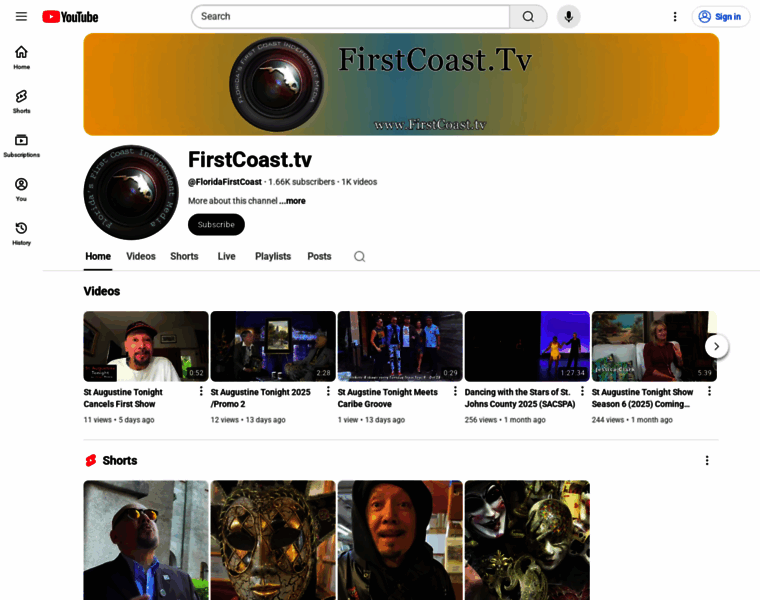Switch to the channel Shorts tab
The image size is (760, 600).
pos(184,256)
